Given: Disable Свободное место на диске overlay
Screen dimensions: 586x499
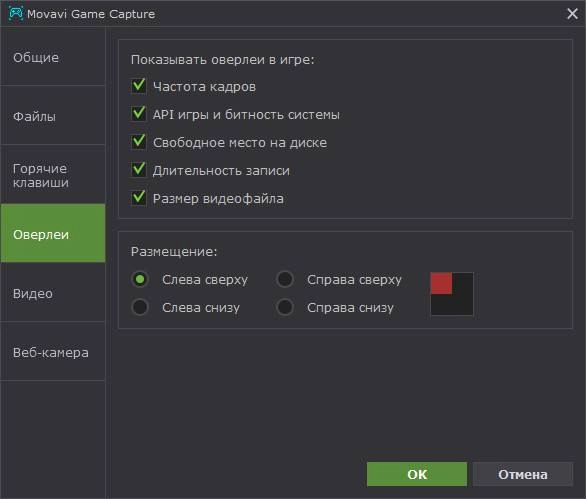Looking at the screenshot, I should 139,142.
